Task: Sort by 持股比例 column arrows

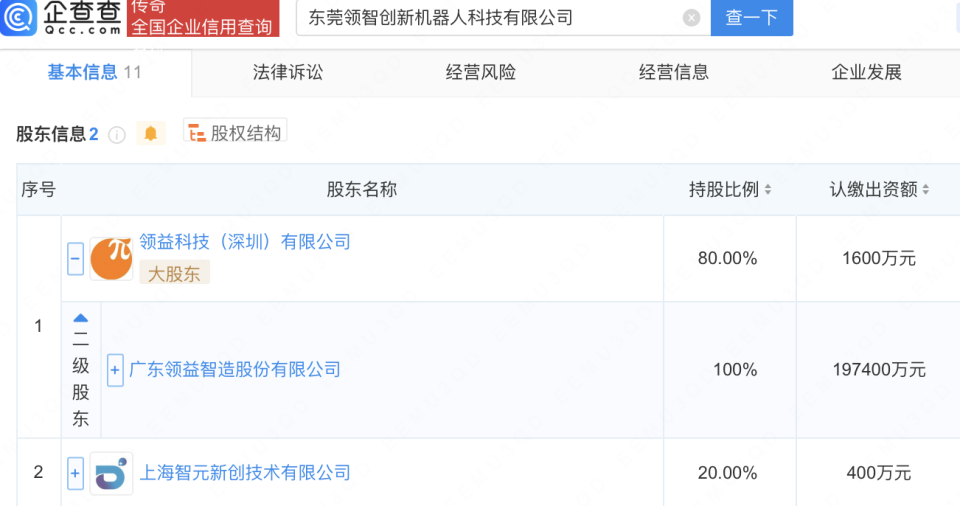Action: [x=768, y=190]
